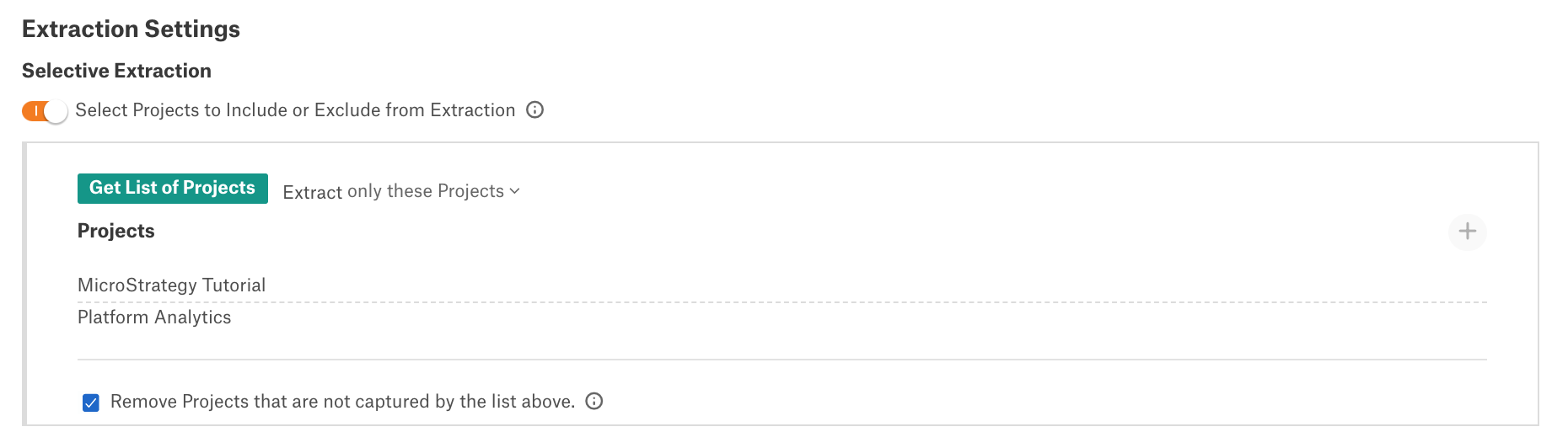Image resolution: width=1568 pixels, height=448 pixels.
Task: Click the 'Remove Projects that are not captured' label
Action: (342, 402)
